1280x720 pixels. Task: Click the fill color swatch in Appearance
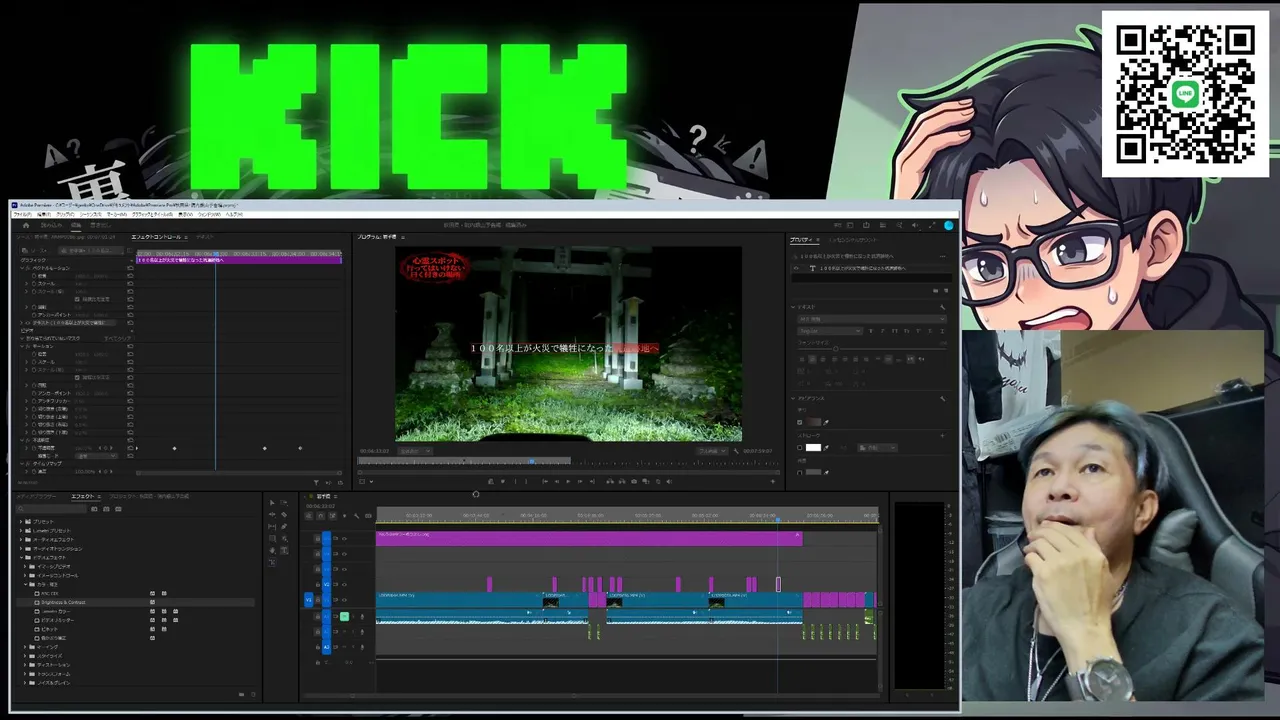point(813,422)
